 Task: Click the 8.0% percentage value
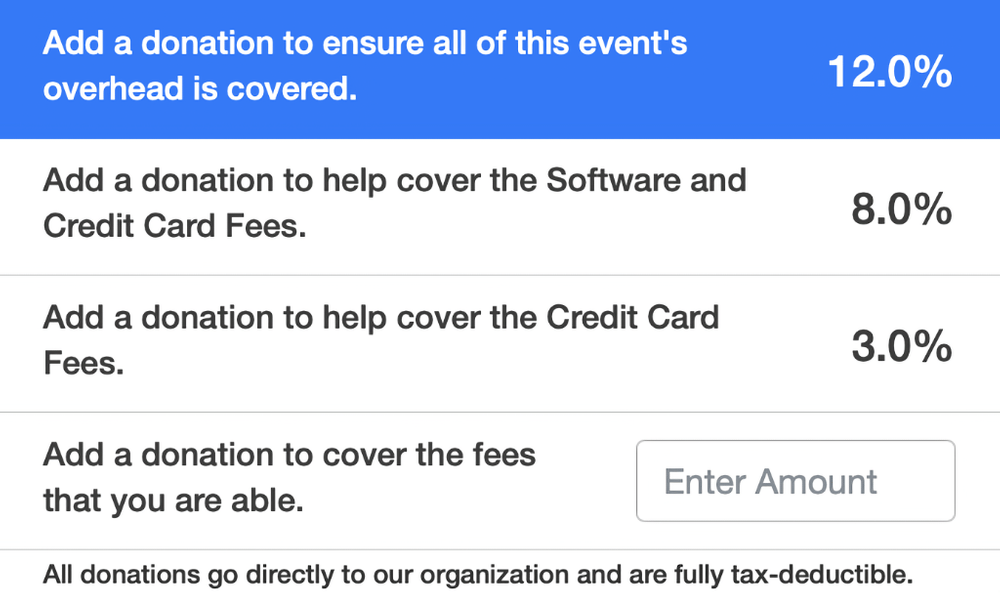click(900, 210)
